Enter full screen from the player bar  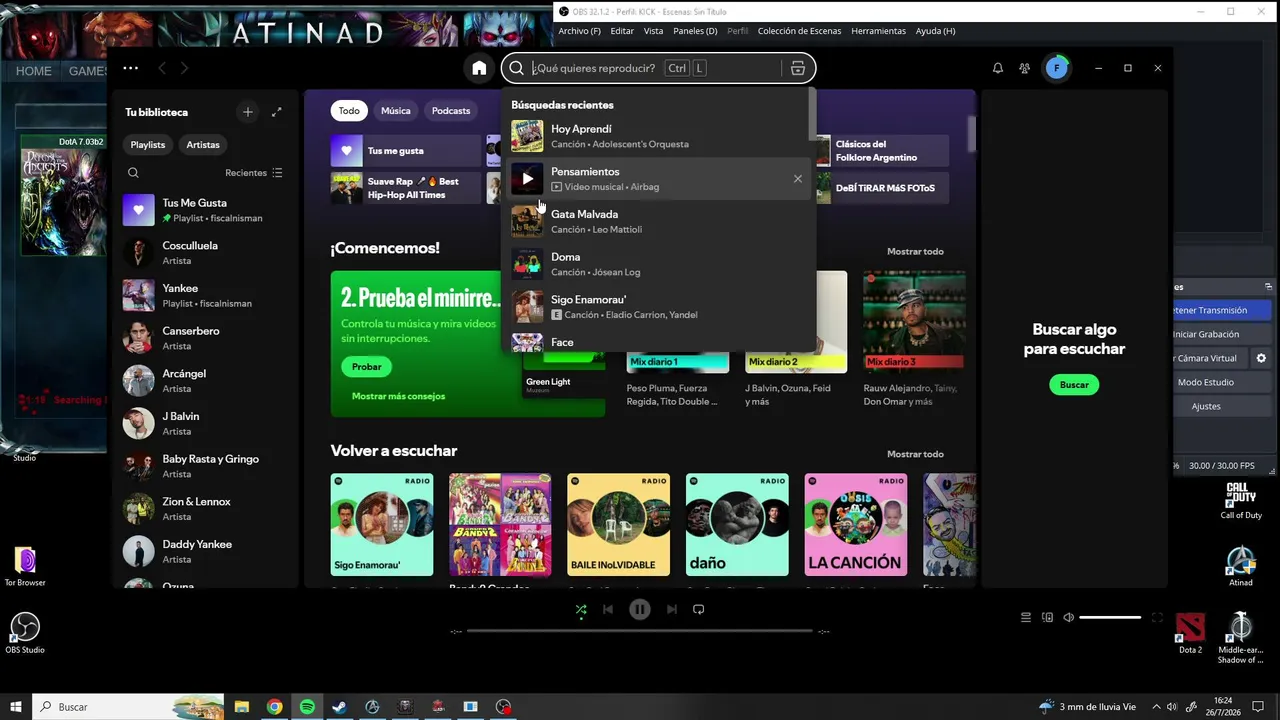pos(1157,618)
